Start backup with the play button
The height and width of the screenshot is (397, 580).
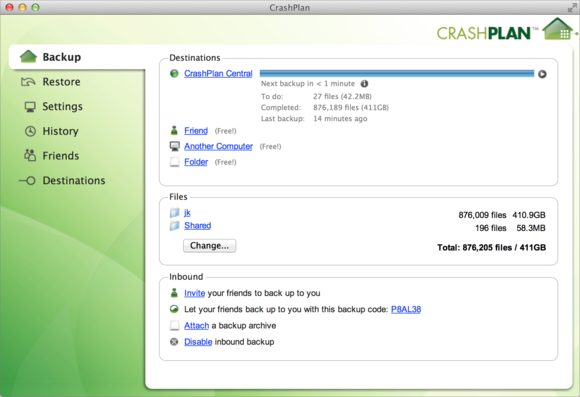tap(542, 74)
